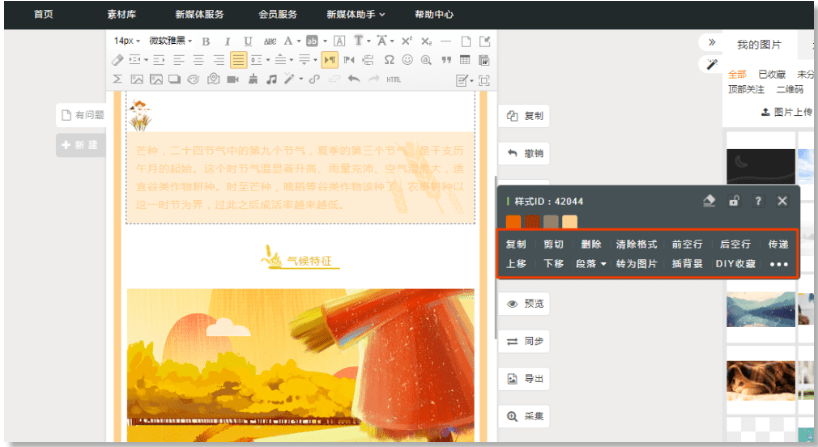This screenshot has width=818, height=447.
Task: Open the more options ellipsis in popup
Action: coord(778,264)
